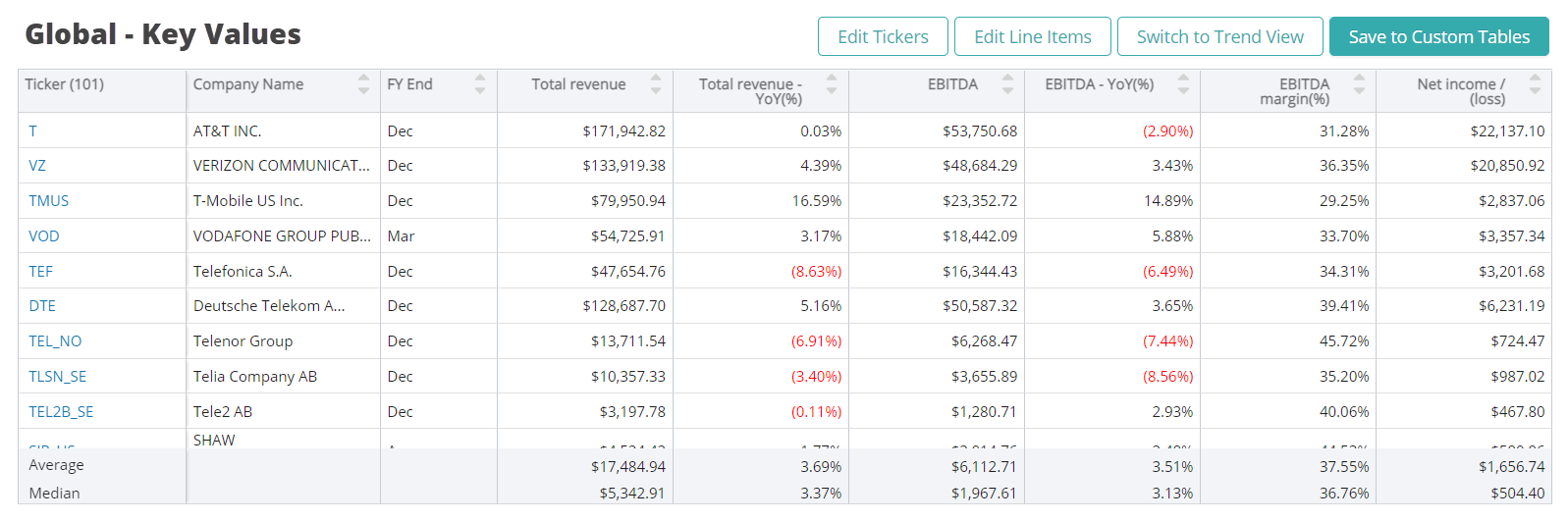Sort by EBITDA YoY(%) arrows
Image resolution: width=1568 pixels, height=522 pixels.
(1183, 84)
